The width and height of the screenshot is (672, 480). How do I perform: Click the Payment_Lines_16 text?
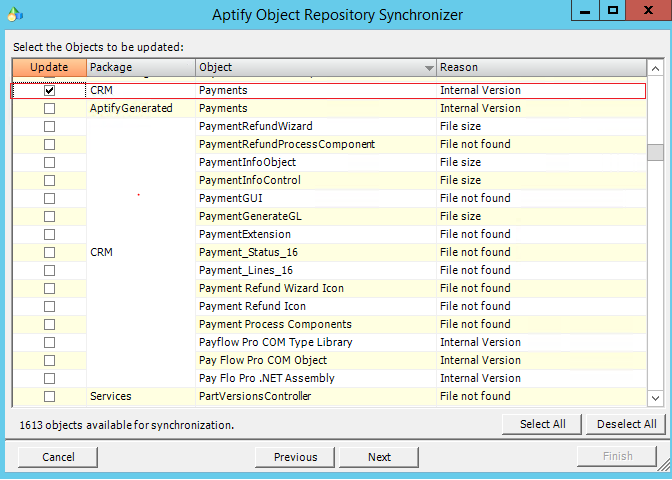(x=246, y=270)
